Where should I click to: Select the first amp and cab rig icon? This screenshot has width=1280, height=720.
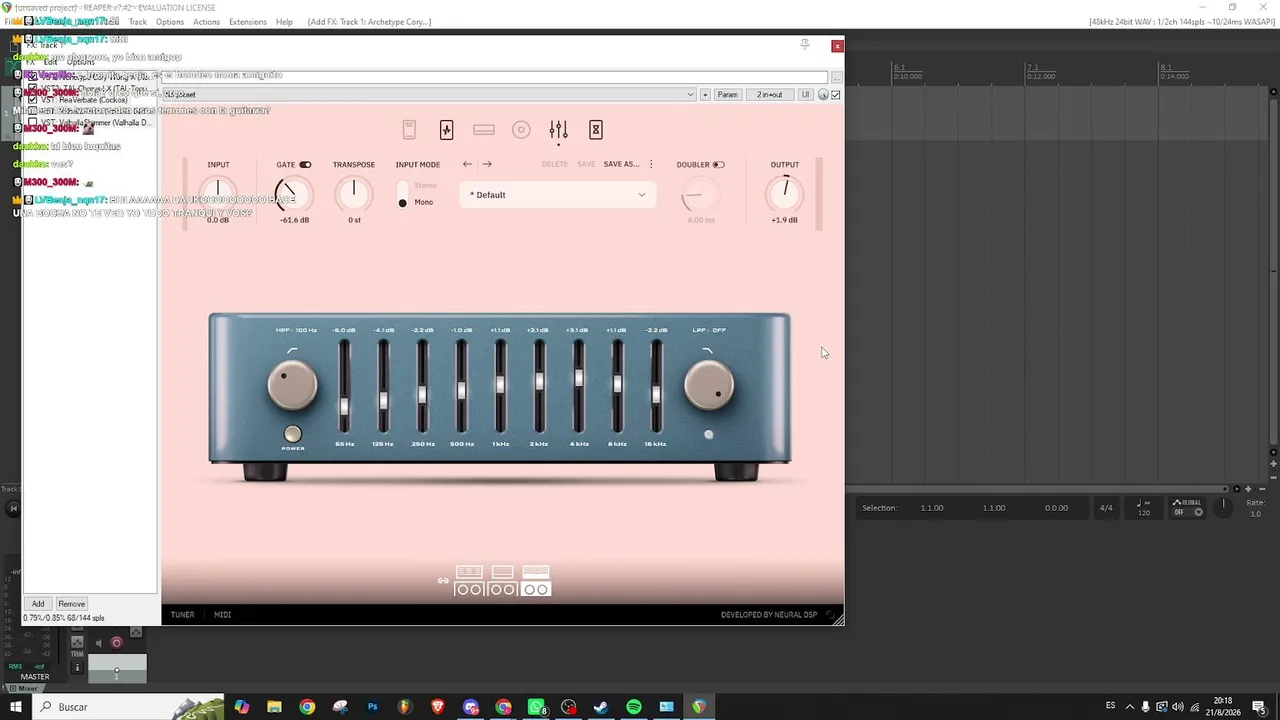[469, 581]
